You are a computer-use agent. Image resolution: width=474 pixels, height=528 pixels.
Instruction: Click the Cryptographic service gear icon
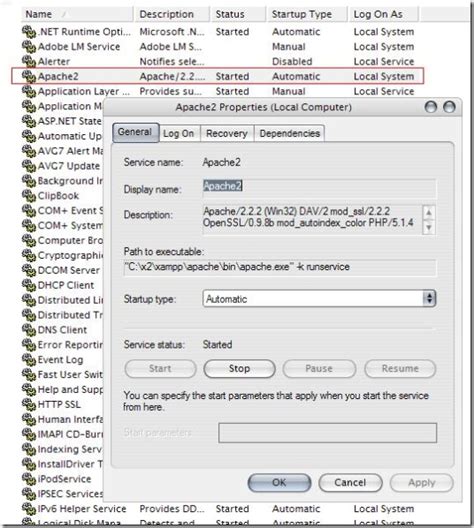point(29,255)
